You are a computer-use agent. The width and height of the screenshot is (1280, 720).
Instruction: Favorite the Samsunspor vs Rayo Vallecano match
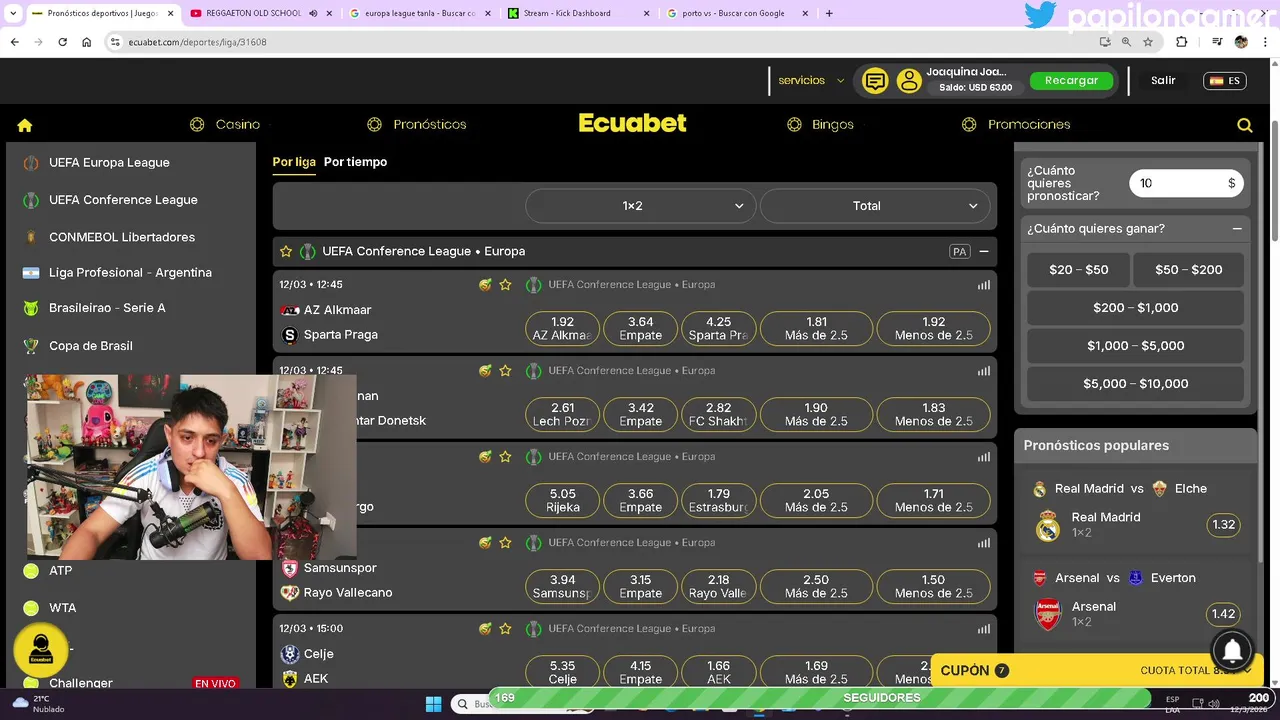click(505, 543)
